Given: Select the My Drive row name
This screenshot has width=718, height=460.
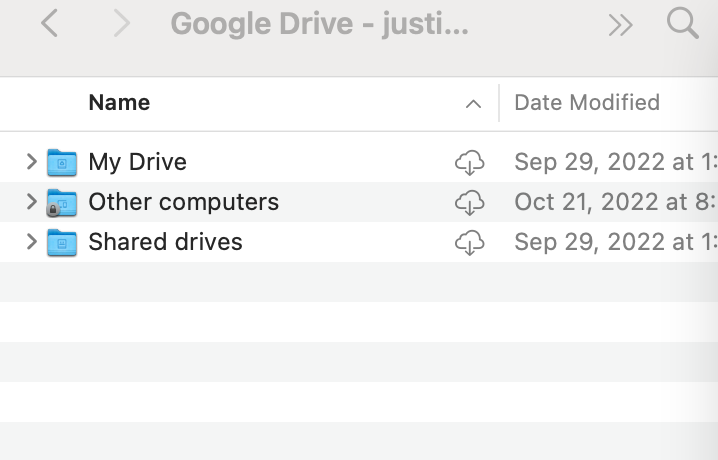Looking at the screenshot, I should [x=137, y=162].
